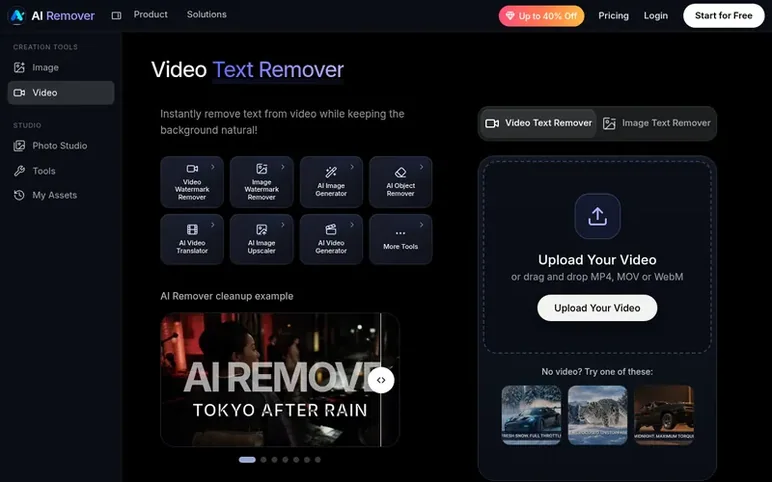Open AI Video Translator tool card

[192, 239]
